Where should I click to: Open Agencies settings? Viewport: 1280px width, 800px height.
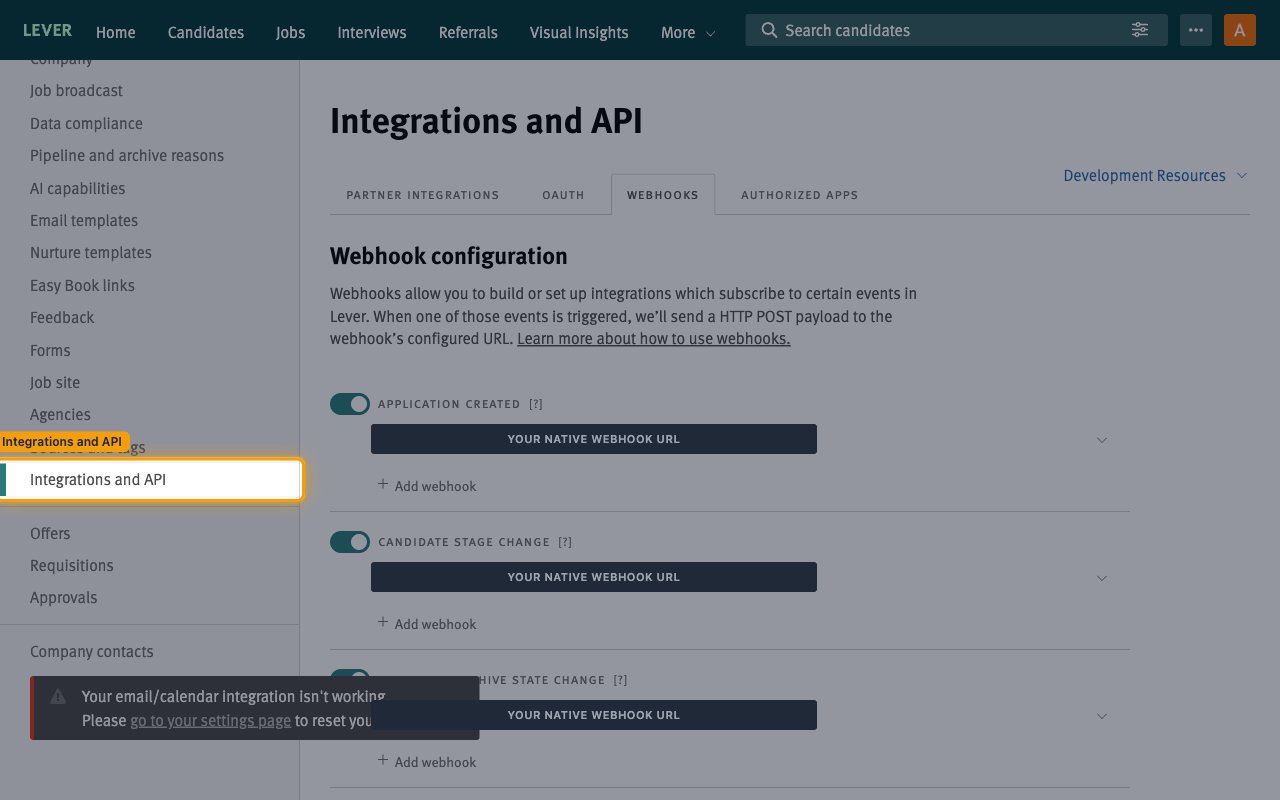click(x=60, y=415)
